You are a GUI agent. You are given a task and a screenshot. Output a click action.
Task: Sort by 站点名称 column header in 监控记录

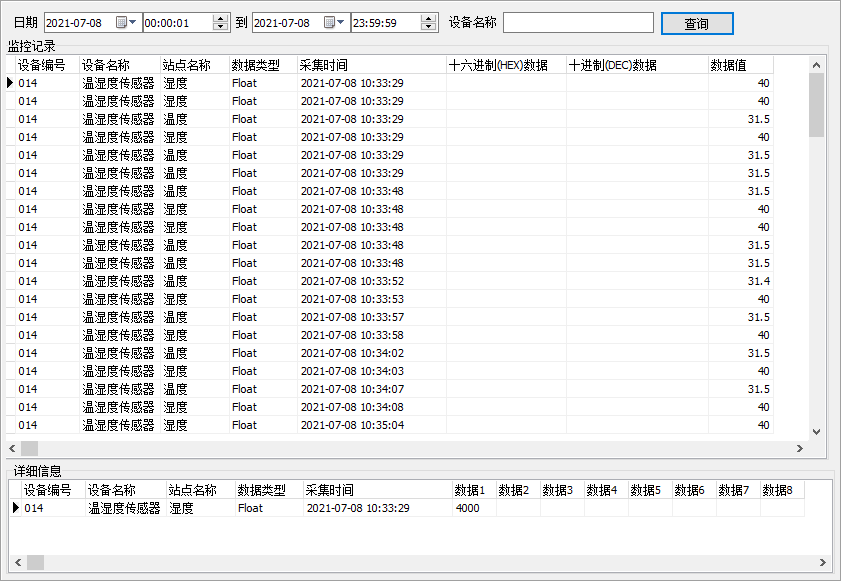[x=195, y=65]
